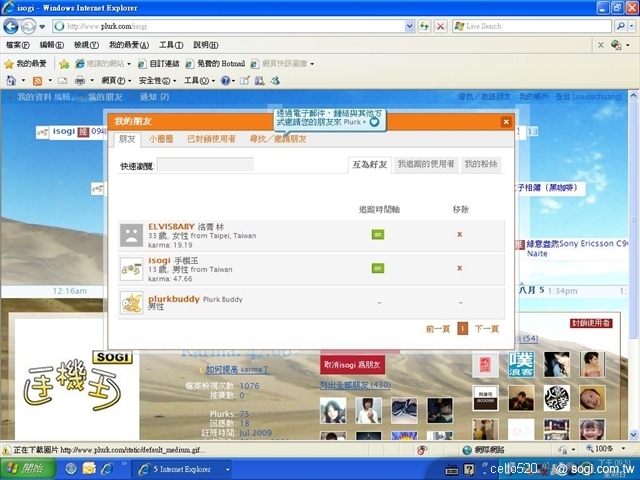
Task: Toggle timeline follow for ELVISBABY
Action: pyautogui.click(x=378, y=235)
